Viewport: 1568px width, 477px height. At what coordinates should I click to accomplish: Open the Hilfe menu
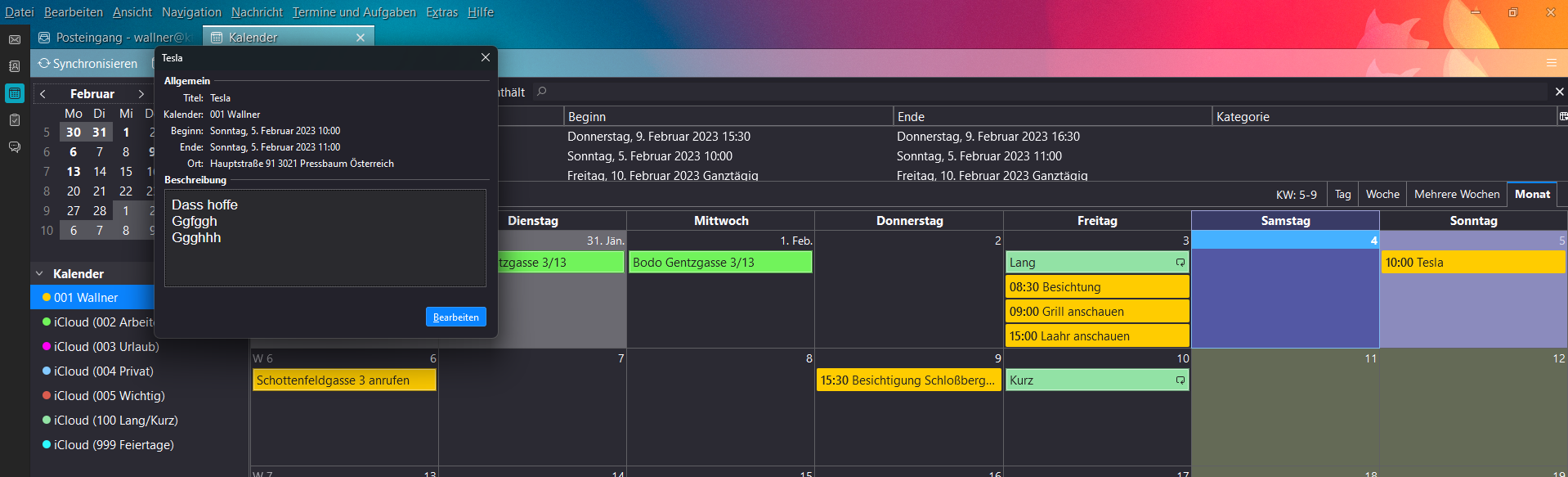[481, 12]
